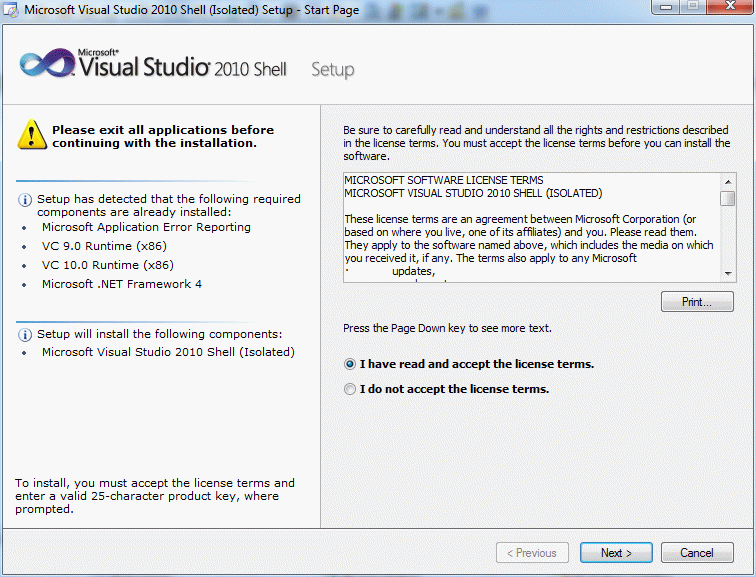The image size is (756, 577).
Task: Click the 'Setup' header label
Action: click(x=333, y=69)
